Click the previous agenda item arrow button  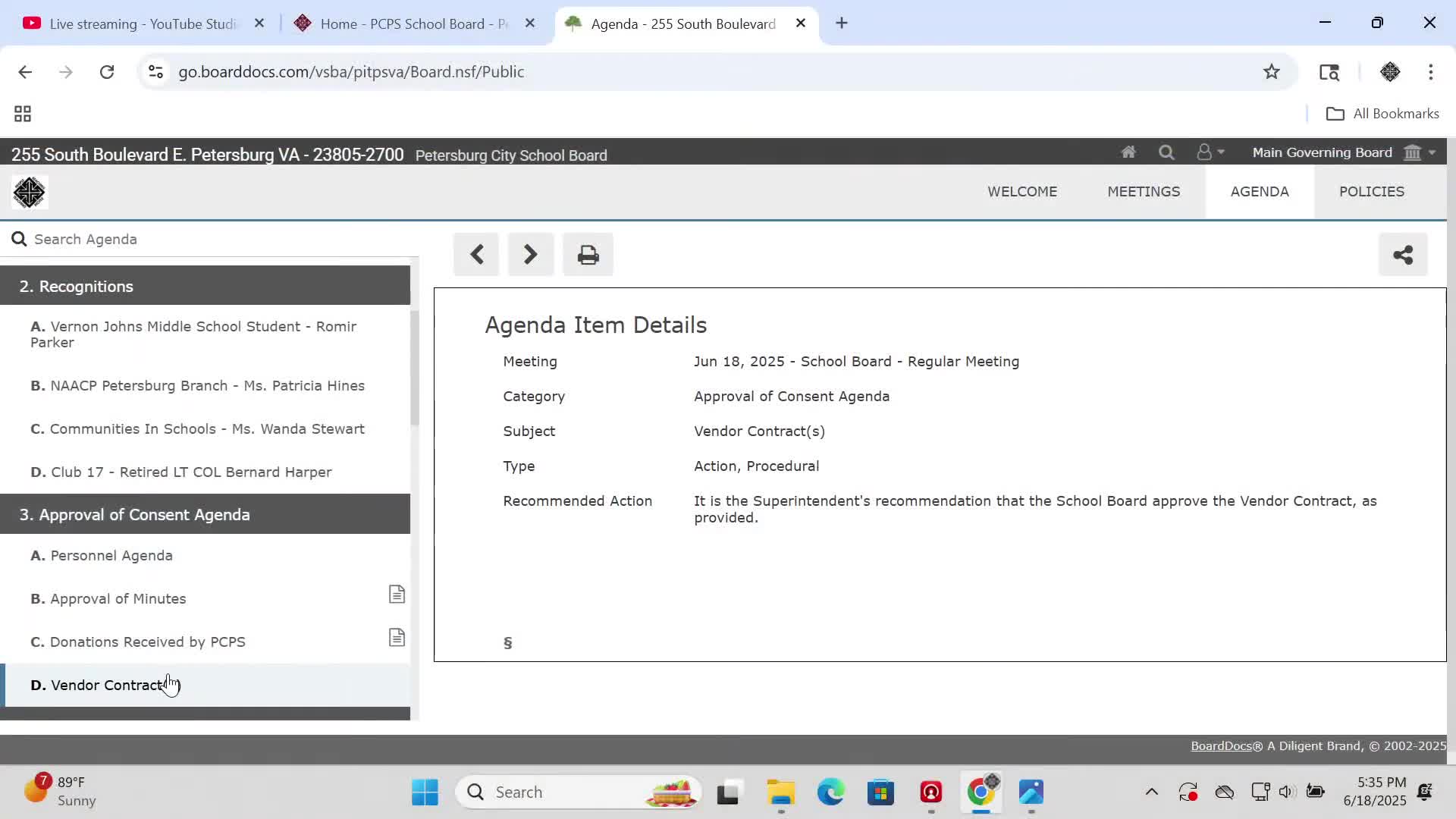476,255
